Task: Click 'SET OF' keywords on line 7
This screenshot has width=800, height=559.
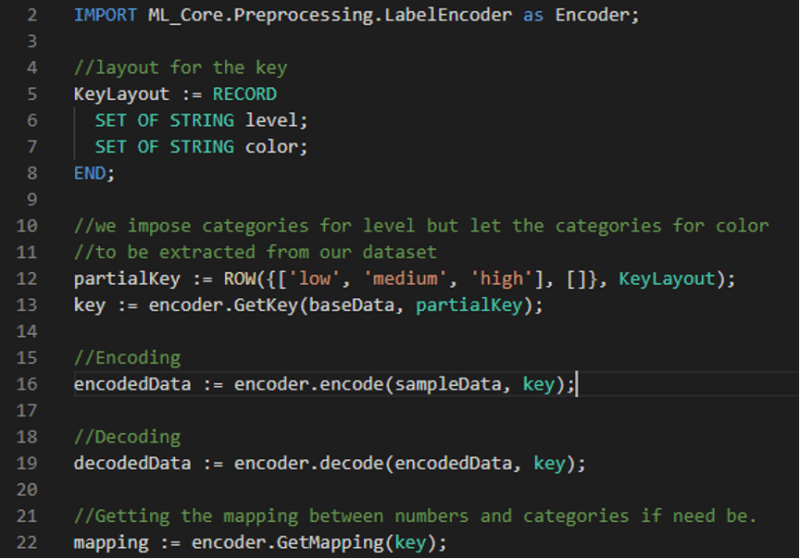Action: click(127, 147)
